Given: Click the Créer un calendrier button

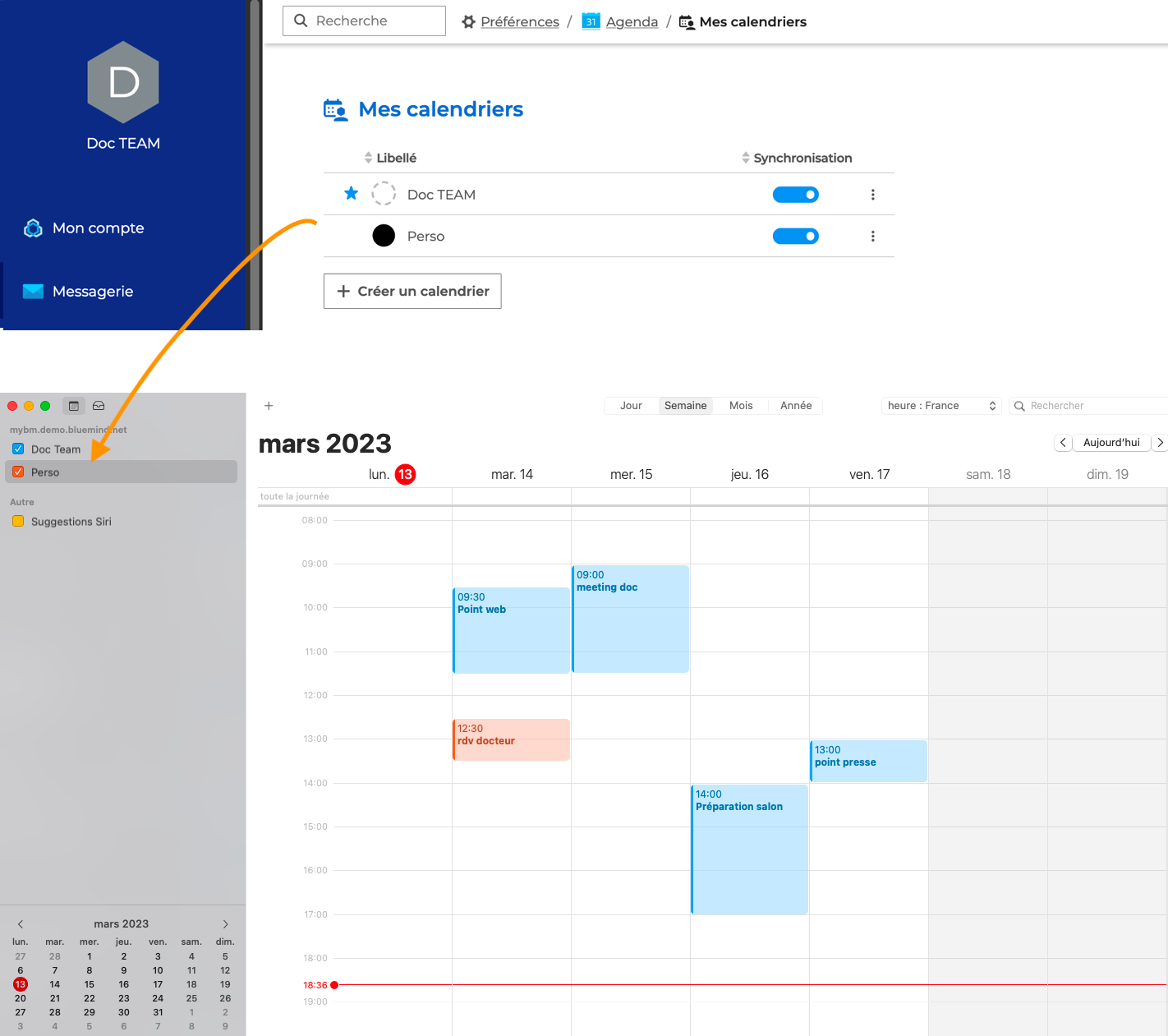Looking at the screenshot, I should tap(412, 292).
